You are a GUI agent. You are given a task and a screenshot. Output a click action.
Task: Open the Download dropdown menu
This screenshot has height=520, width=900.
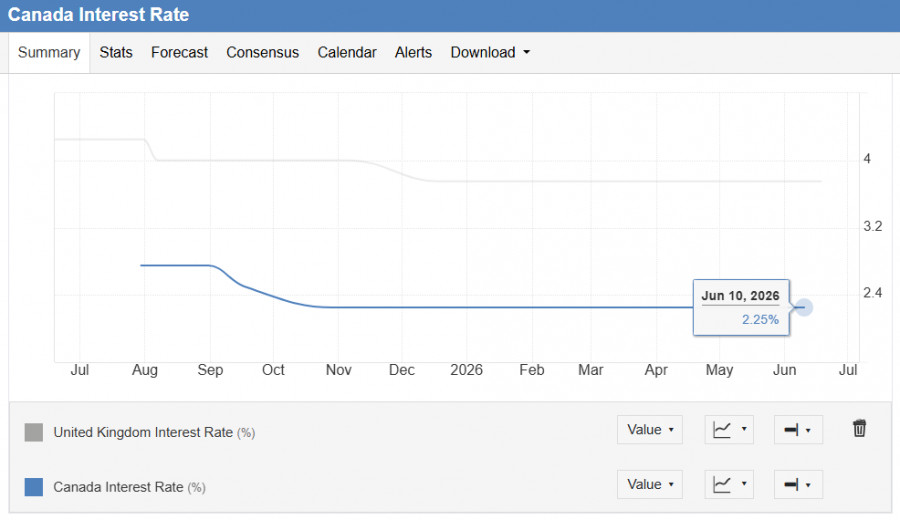click(490, 52)
